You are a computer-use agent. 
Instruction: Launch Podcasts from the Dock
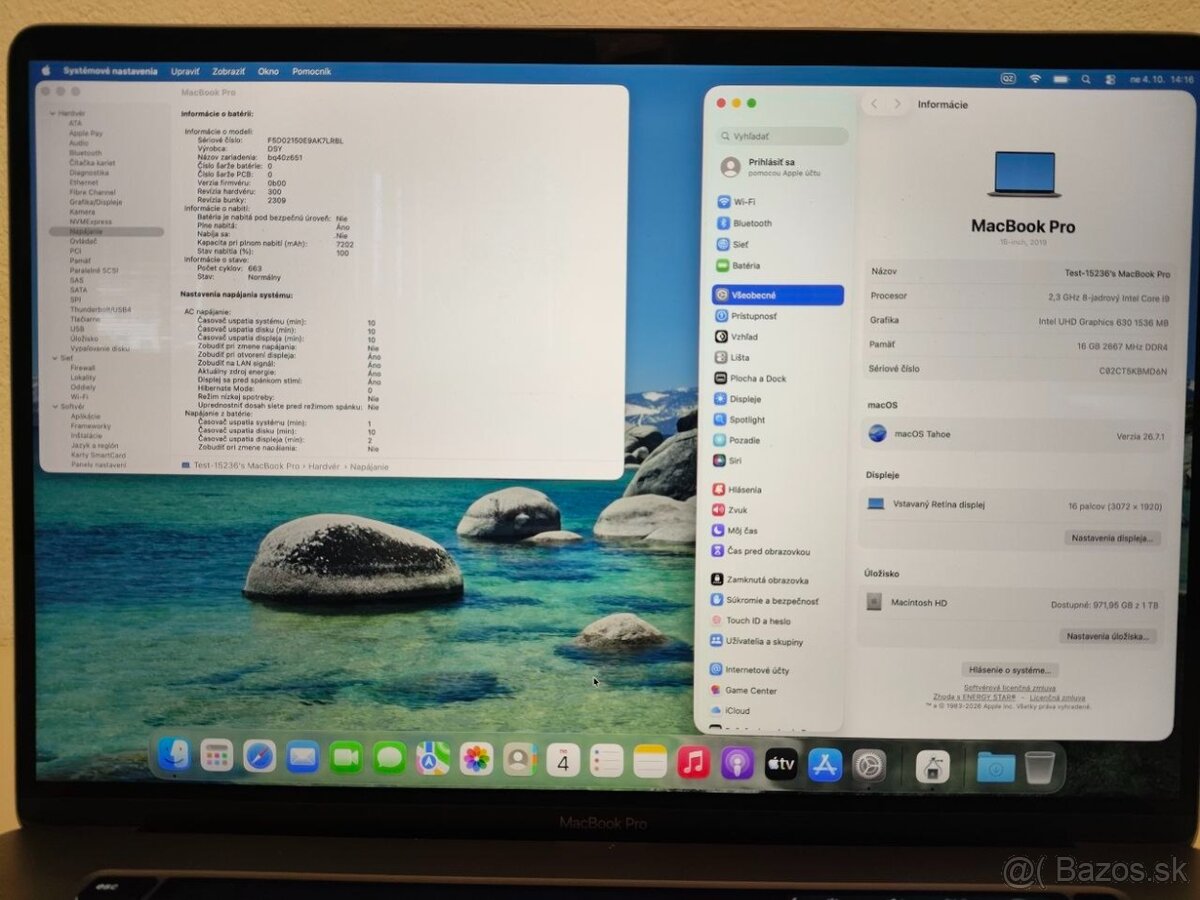[737, 764]
